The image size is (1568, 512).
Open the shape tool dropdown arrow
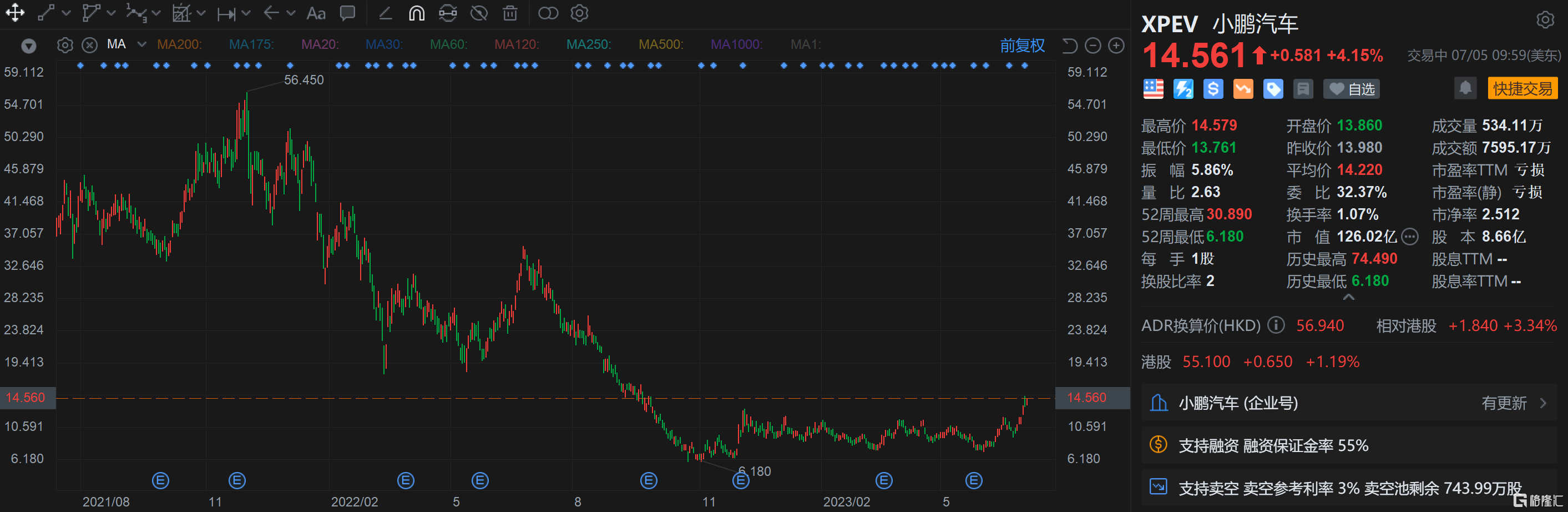tap(111, 13)
